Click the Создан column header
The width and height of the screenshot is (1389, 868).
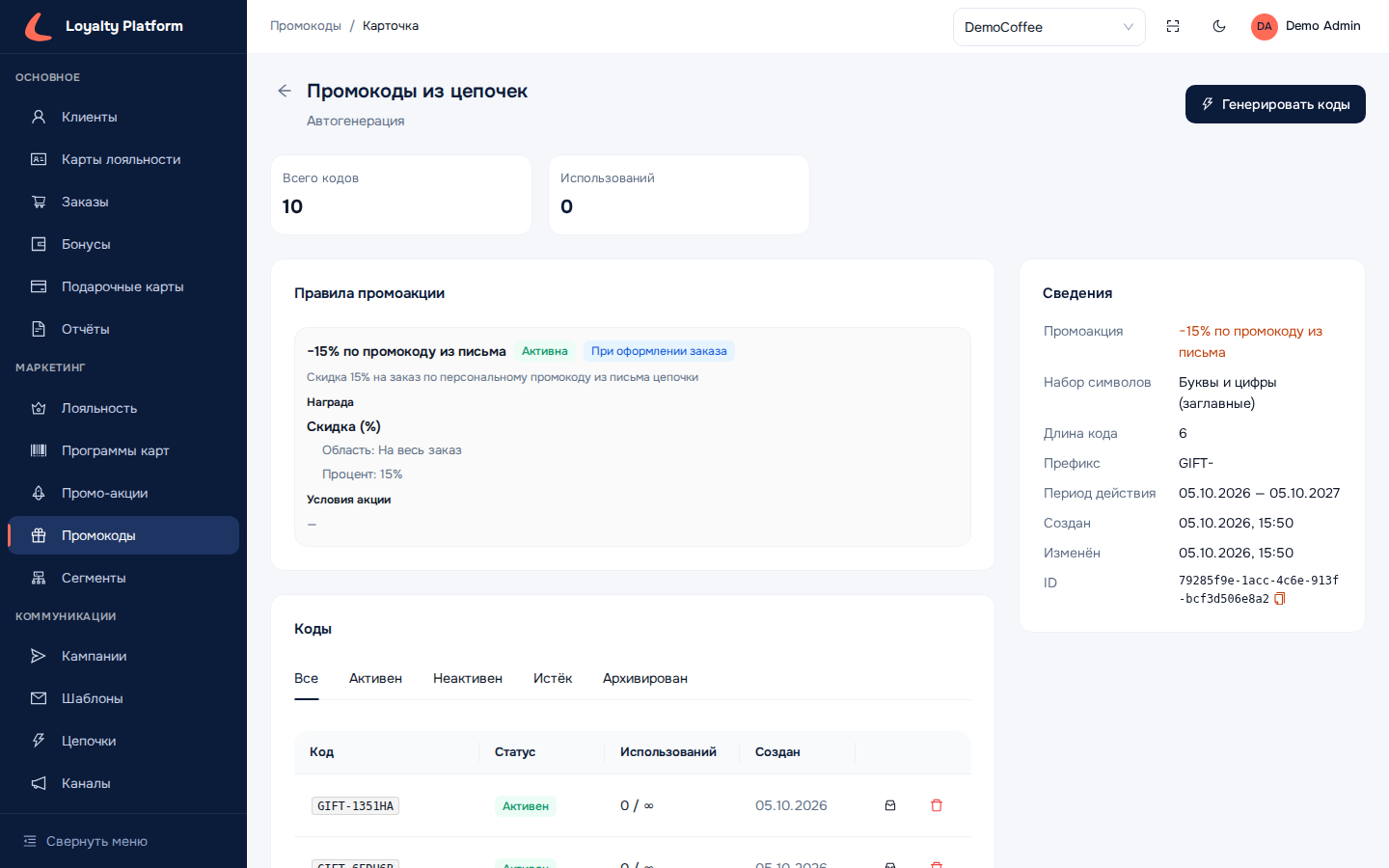[x=797, y=752]
